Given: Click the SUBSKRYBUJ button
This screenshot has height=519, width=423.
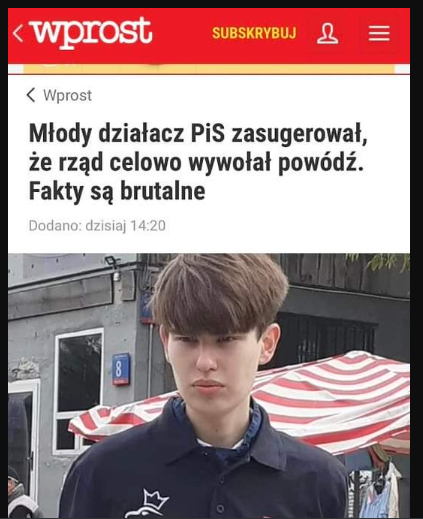Looking at the screenshot, I should [x=254, y=33].
